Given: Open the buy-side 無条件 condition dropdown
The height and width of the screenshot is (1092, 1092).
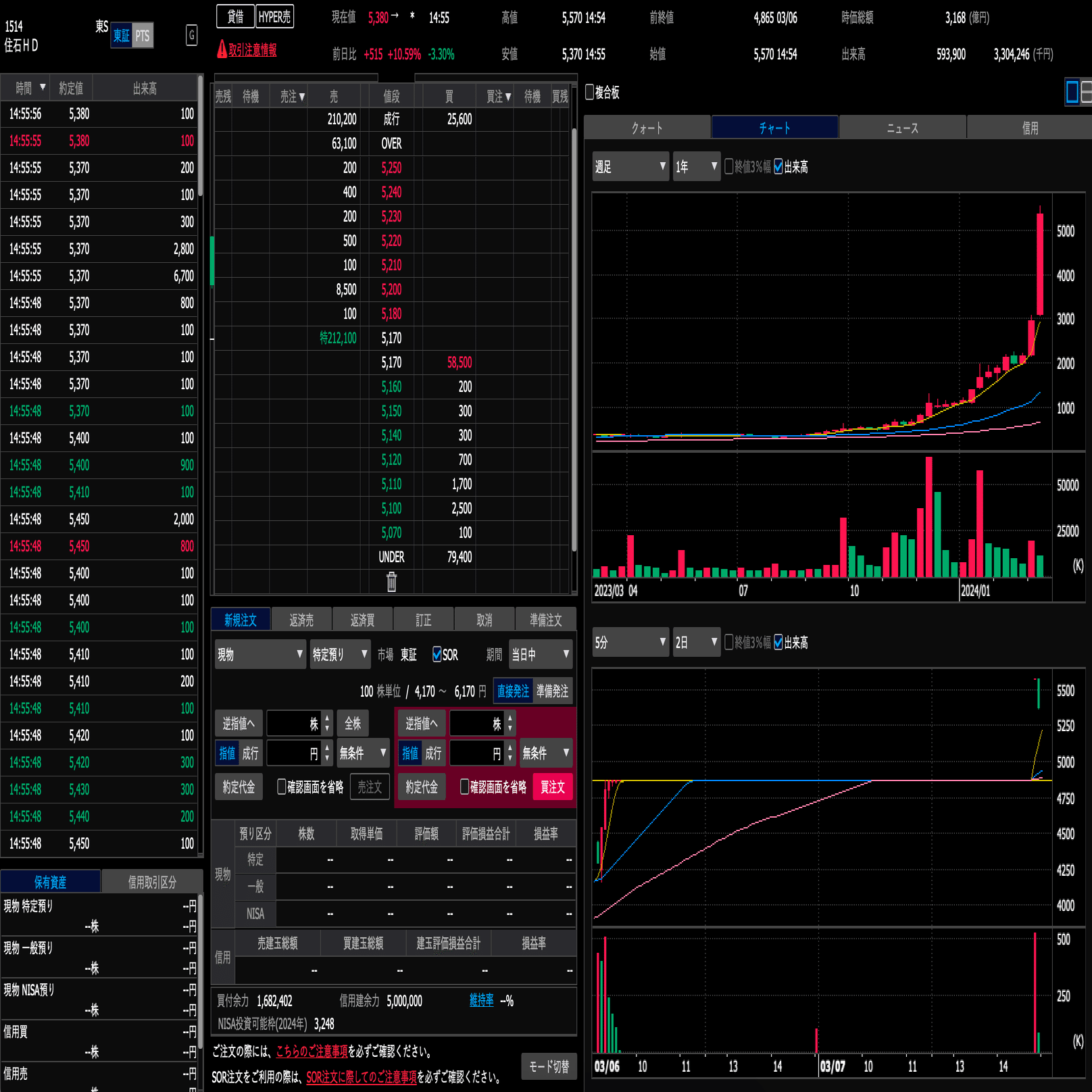Looking at the screenshot, I should (x=546, y=753).
